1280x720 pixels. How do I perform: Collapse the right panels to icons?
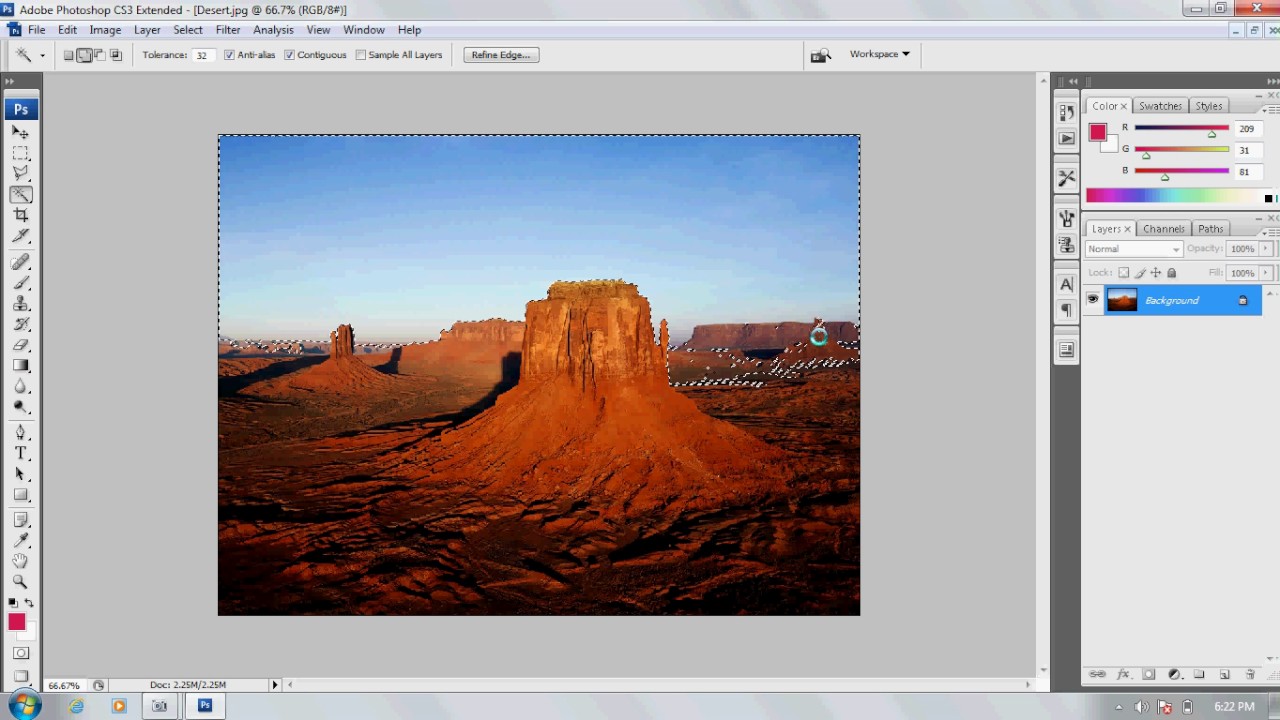click(x=1273, y=82)
